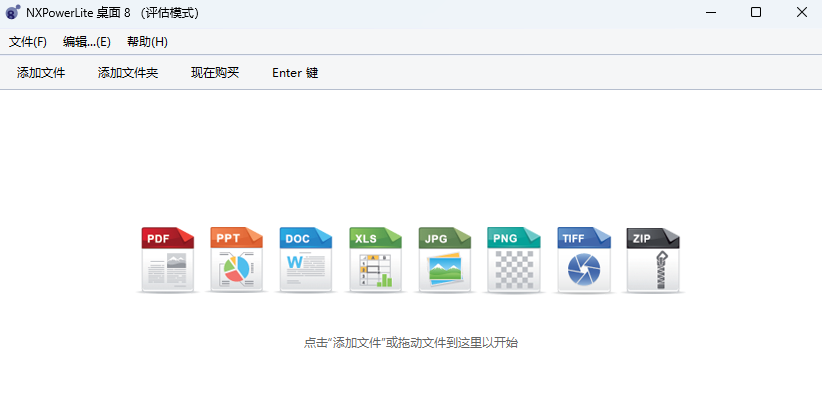Click the PNG image file icon
This screenshot has width=822, height=411.
click(x=514, y=259)
